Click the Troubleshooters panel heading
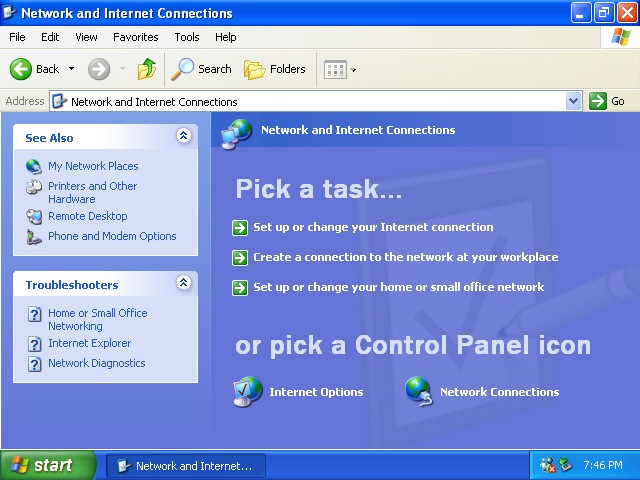 click(72, 285)
